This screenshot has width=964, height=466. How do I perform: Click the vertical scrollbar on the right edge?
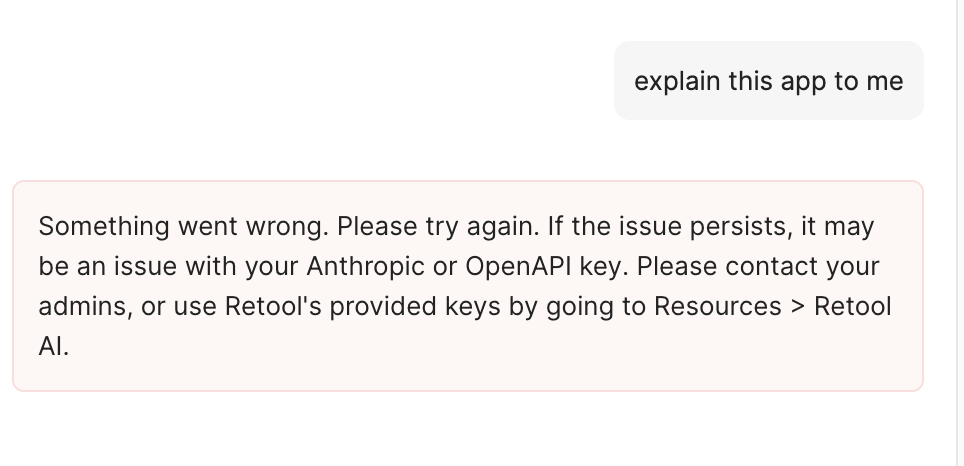[959, 233]
